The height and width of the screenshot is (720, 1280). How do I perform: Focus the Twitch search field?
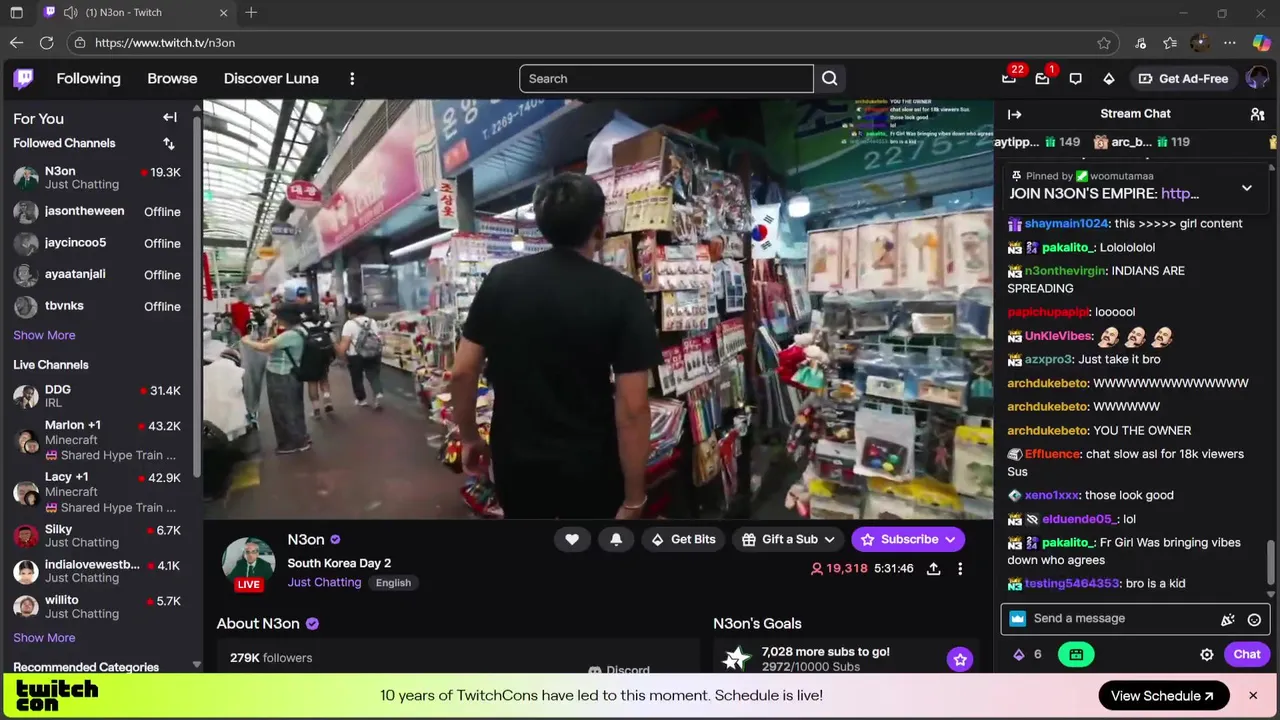click(x=666, y=79)
